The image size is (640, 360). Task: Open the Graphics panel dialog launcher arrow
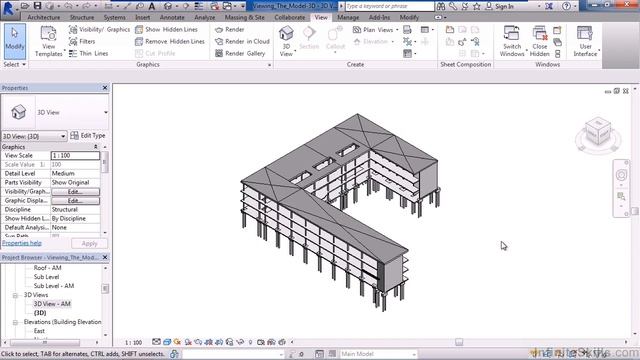pos(269,65)
